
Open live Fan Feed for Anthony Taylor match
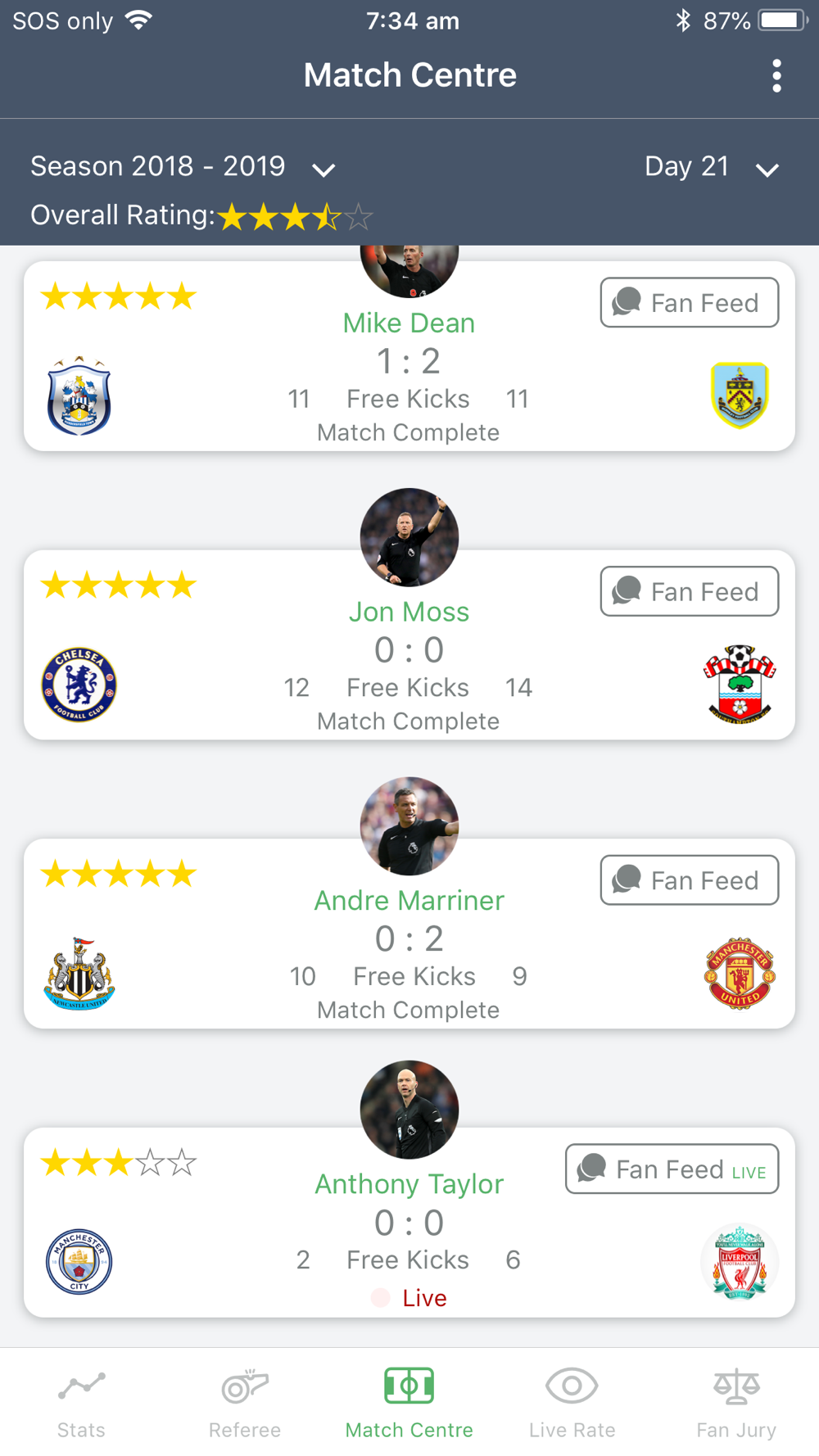click(x=672, y=1169)
